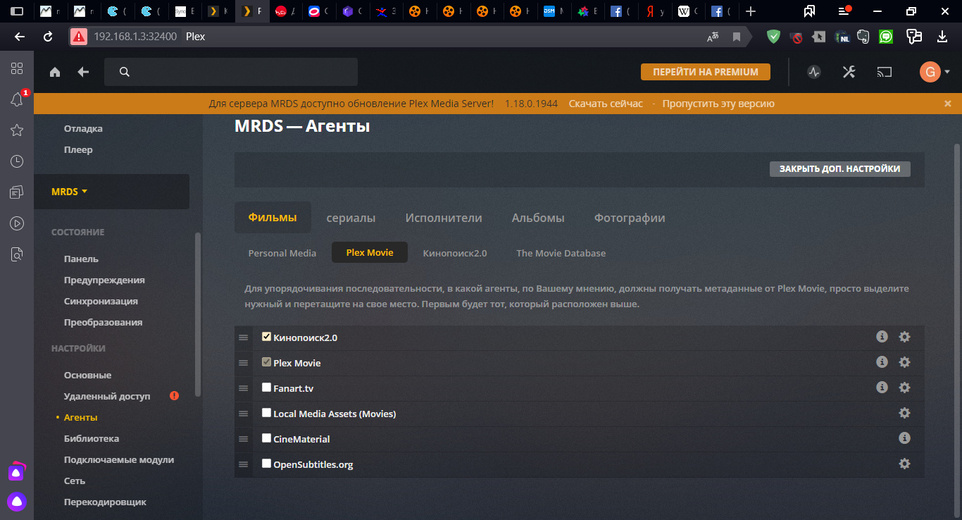This screenshot has height=520, width=962.
Task: Open the activity monitor icon
Action: [814, 72]
